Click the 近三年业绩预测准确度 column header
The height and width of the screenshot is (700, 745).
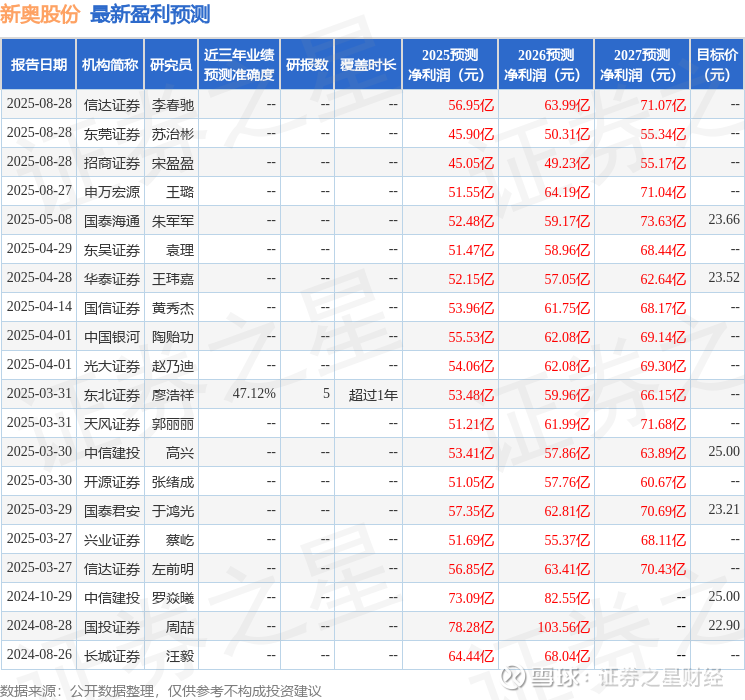pyautogui.click(x=239, y=65)
